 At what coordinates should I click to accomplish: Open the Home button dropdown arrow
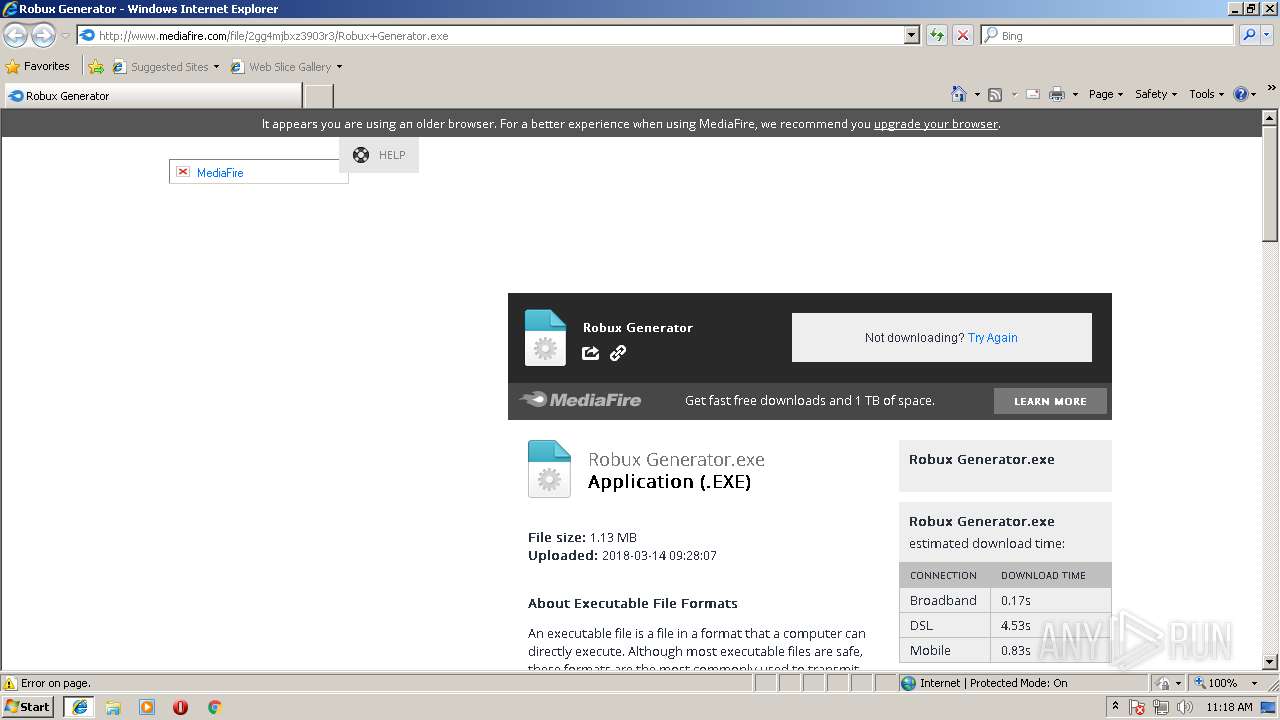(977, 95)
